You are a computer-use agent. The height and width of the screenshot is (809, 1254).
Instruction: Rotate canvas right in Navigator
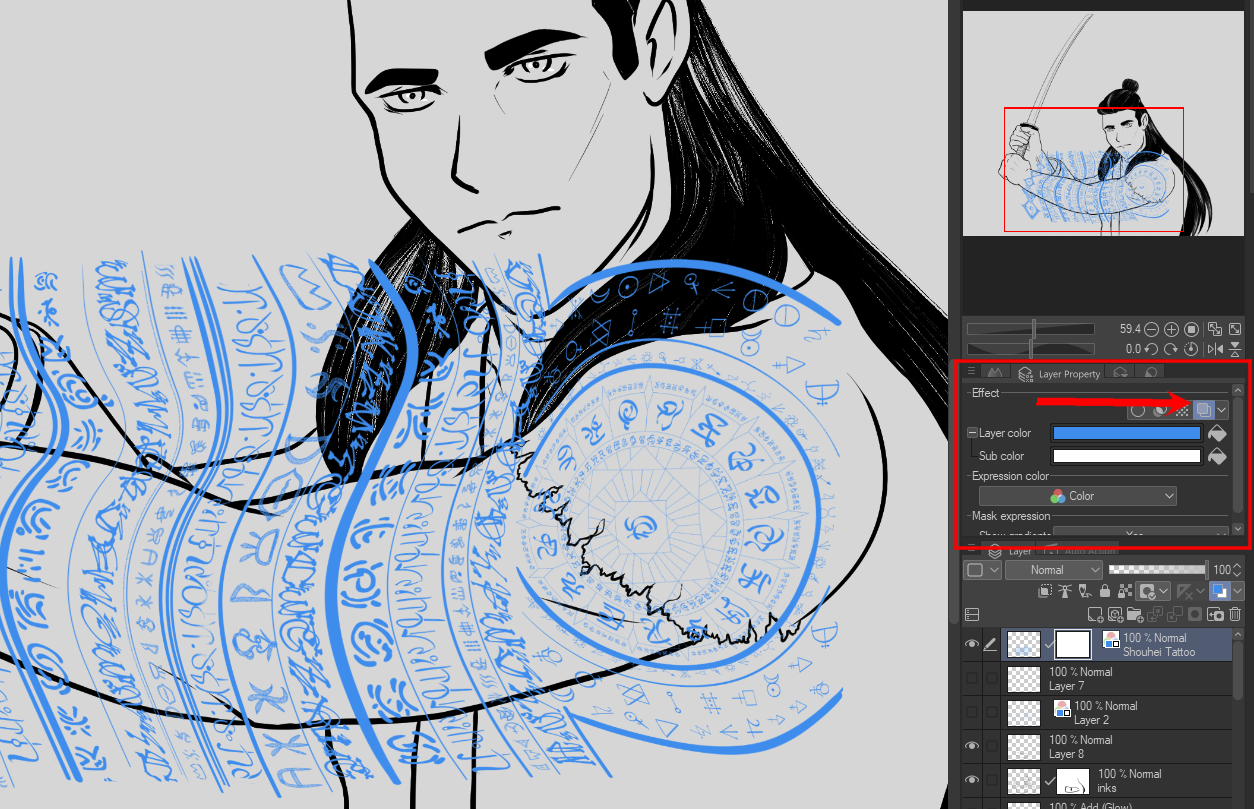pyautogui.click(x=1171, y=349)
